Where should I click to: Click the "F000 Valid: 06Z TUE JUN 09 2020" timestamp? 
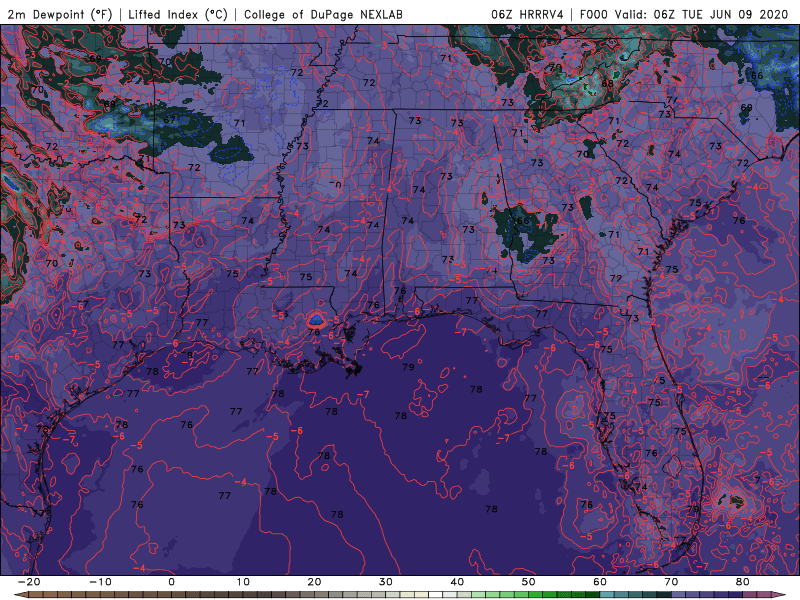[684, 14]
